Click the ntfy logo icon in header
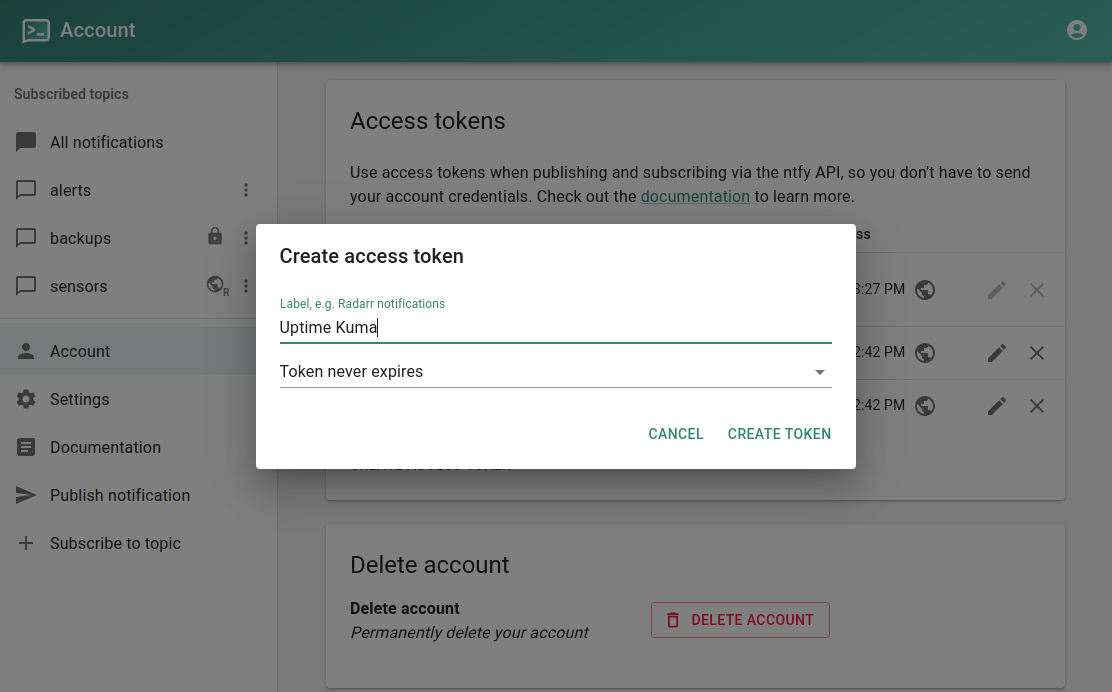1112x692 pixels. (36, 31)
